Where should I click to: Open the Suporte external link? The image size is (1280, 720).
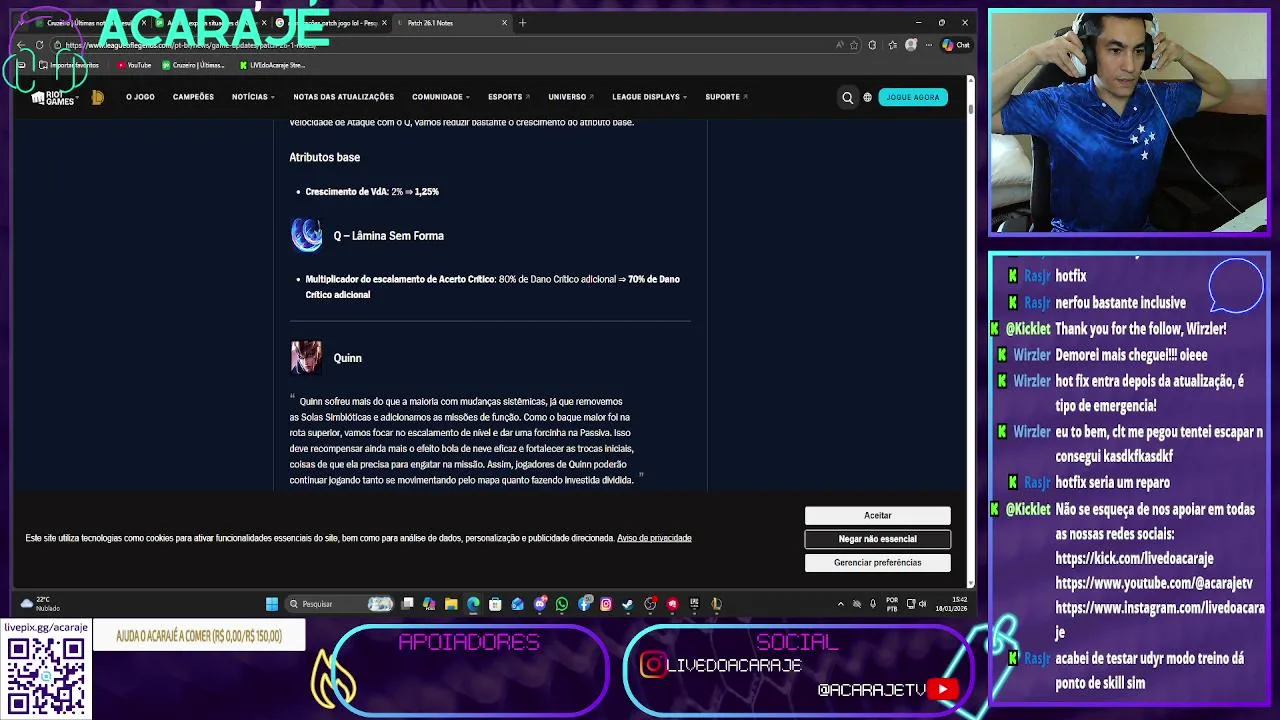[727, 97]
